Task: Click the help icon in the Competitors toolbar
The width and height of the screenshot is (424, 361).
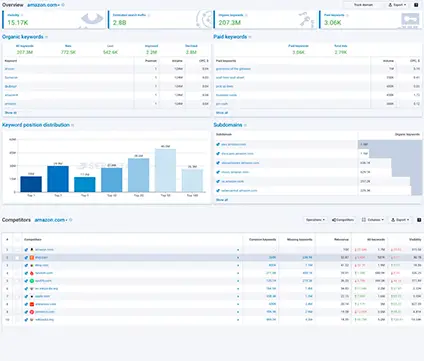Action: point(419,220)
